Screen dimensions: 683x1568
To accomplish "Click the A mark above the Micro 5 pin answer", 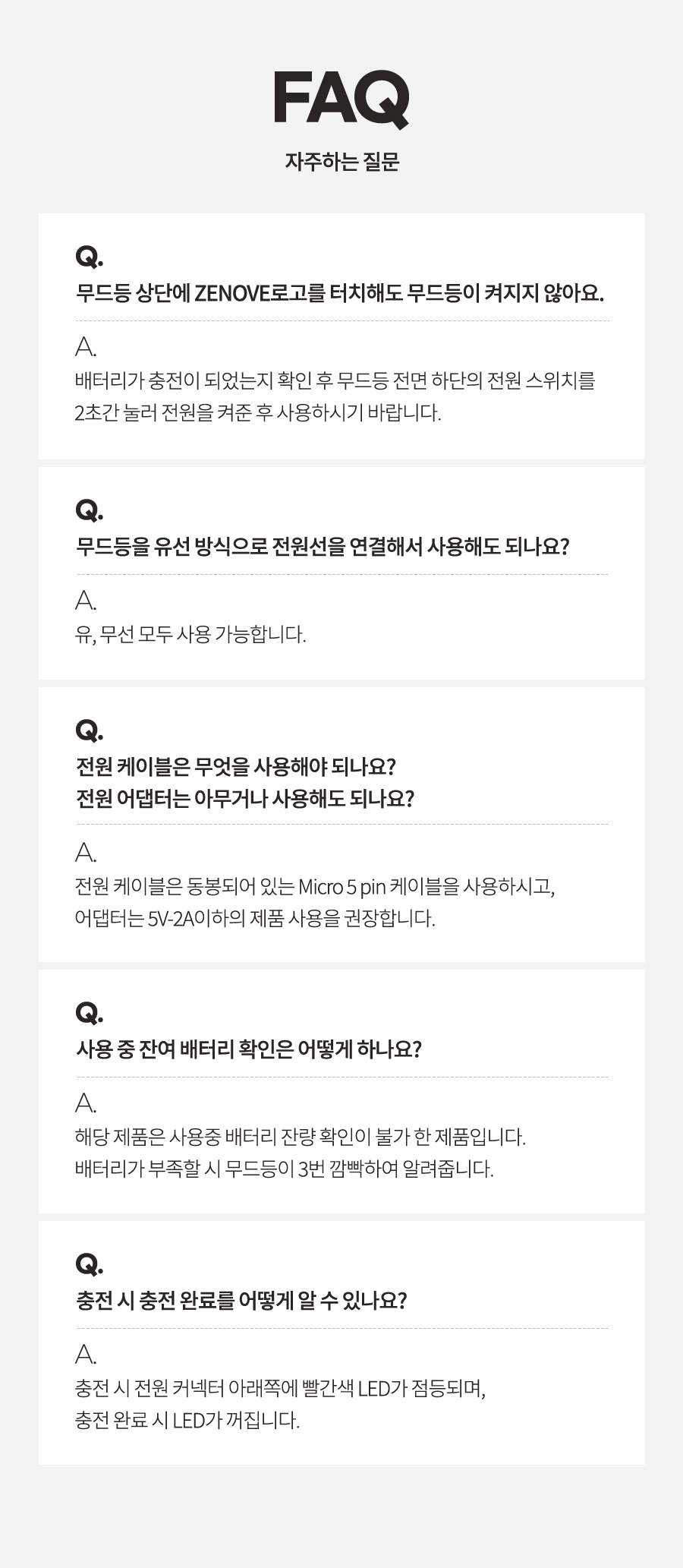I will (86, 853).
